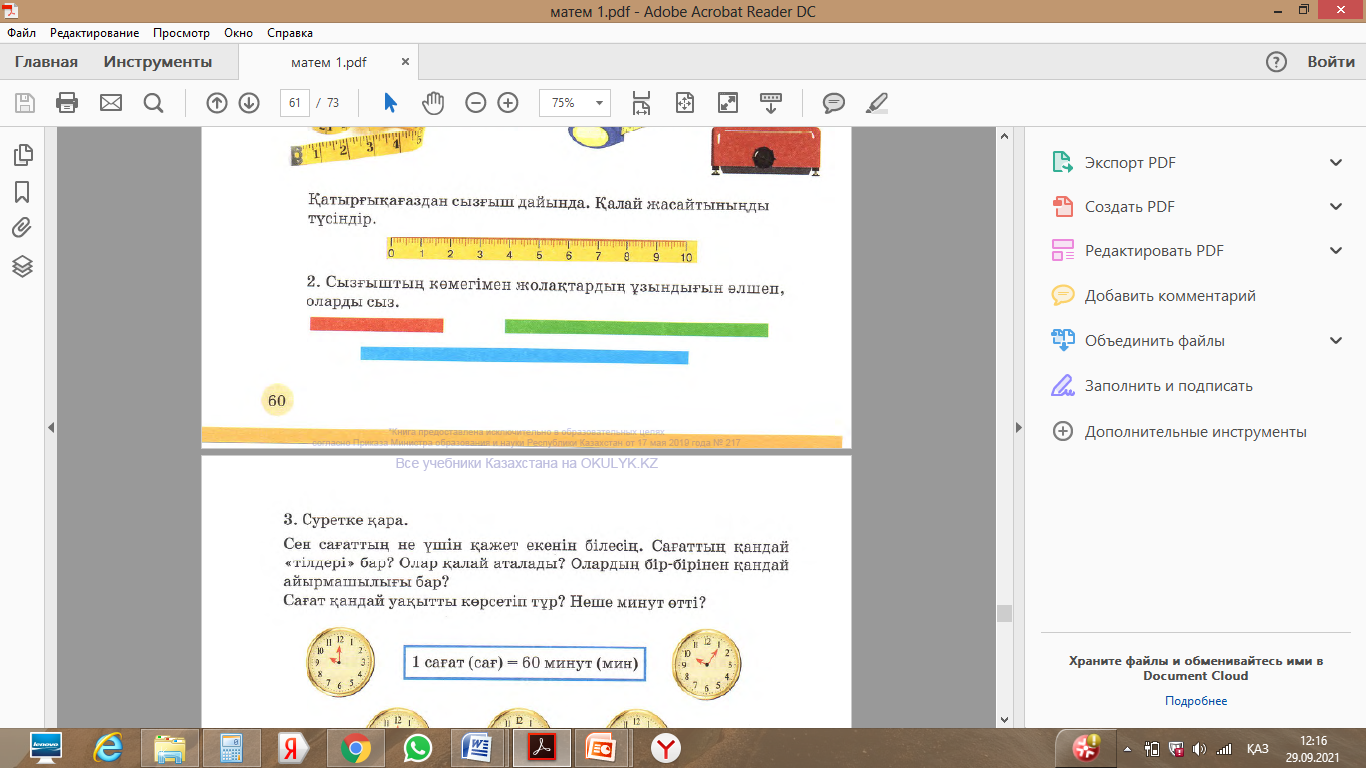This screenshot has width=1366, height=768.
Task: Open the Файл menu
Action: pos(21,33)
